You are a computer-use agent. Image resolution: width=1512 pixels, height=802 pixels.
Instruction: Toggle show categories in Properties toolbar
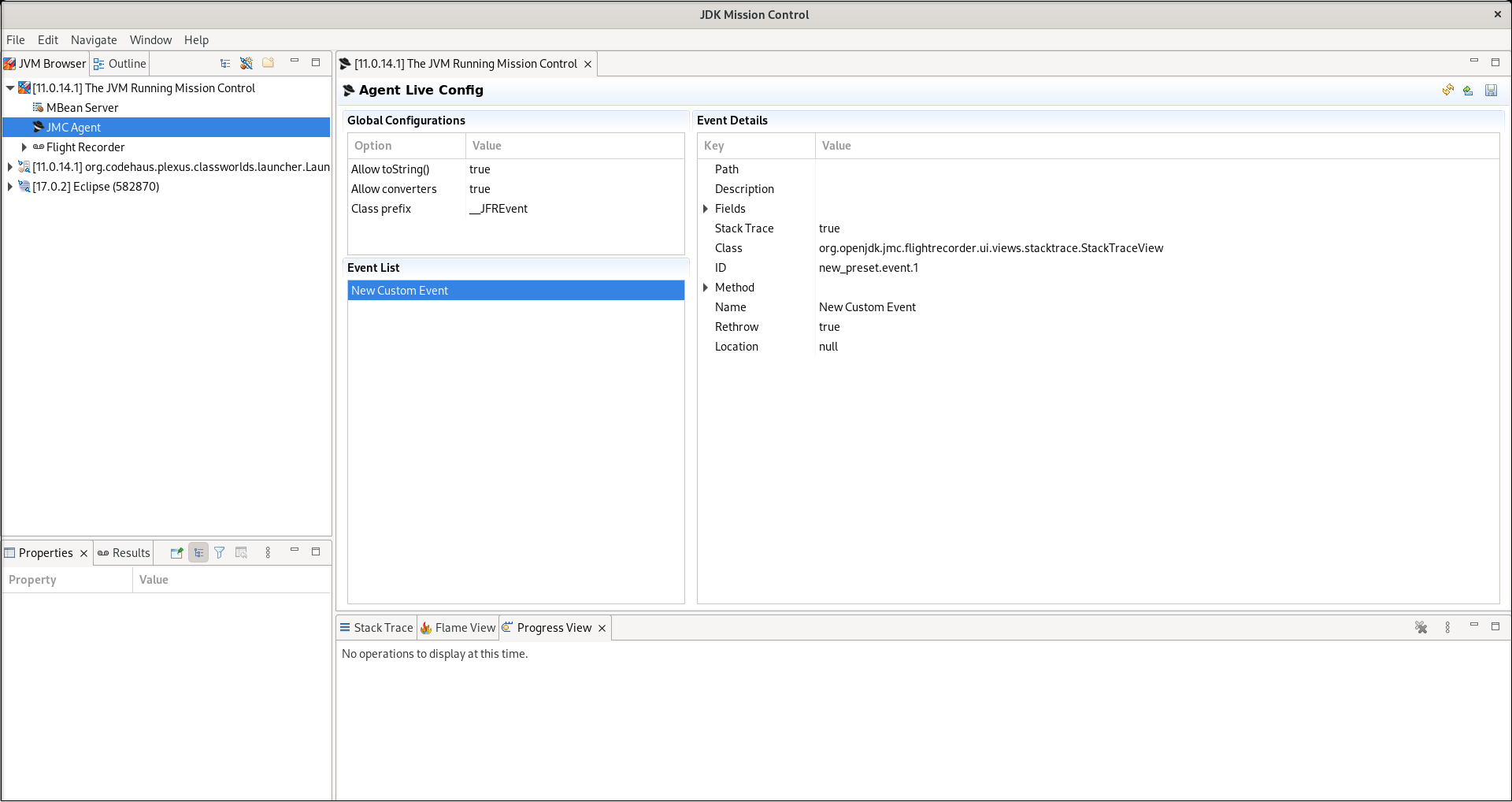[198, 553]
